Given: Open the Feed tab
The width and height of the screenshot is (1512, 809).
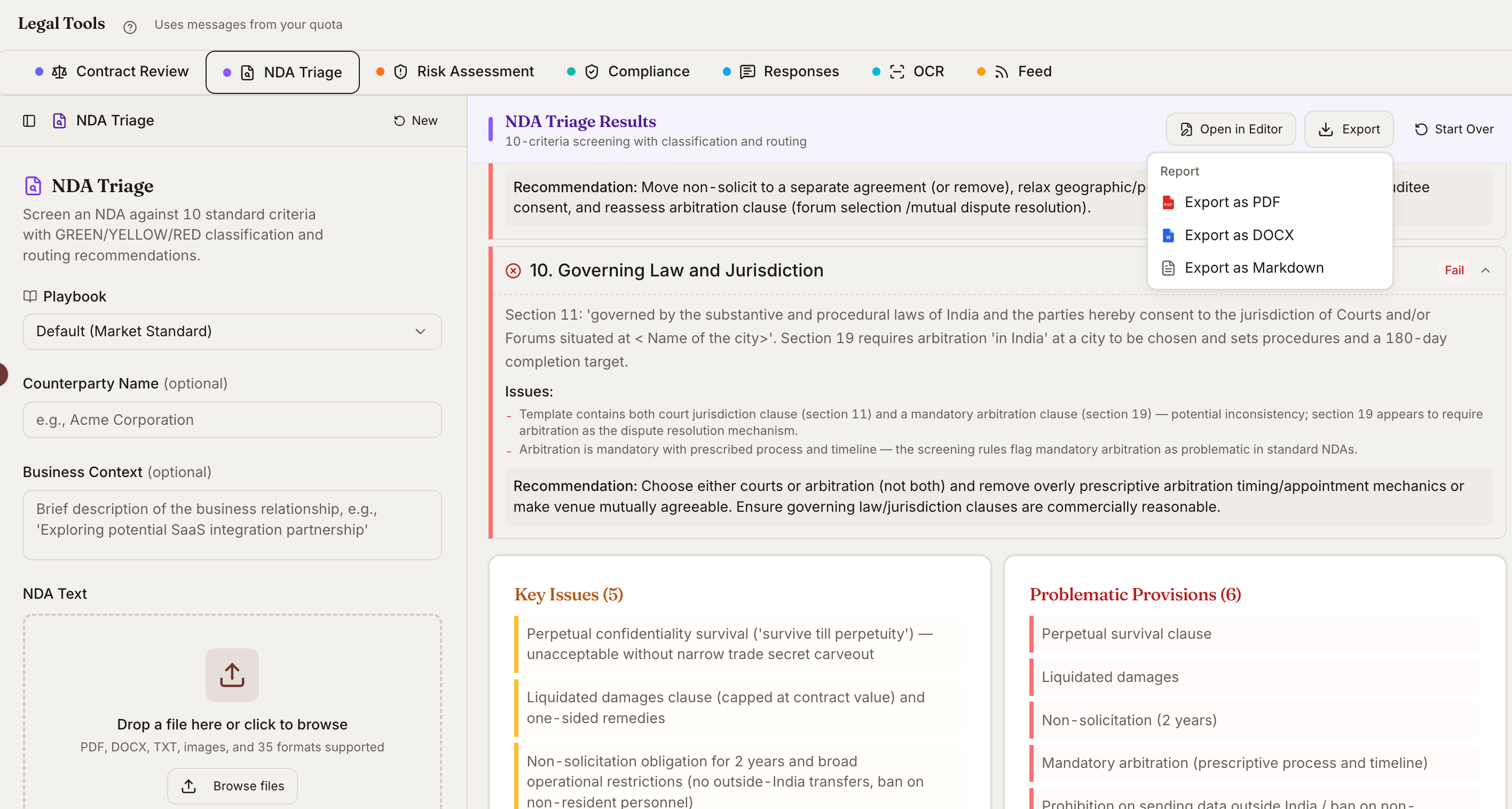Looking at the screenshot, I should click(1014, 72).
